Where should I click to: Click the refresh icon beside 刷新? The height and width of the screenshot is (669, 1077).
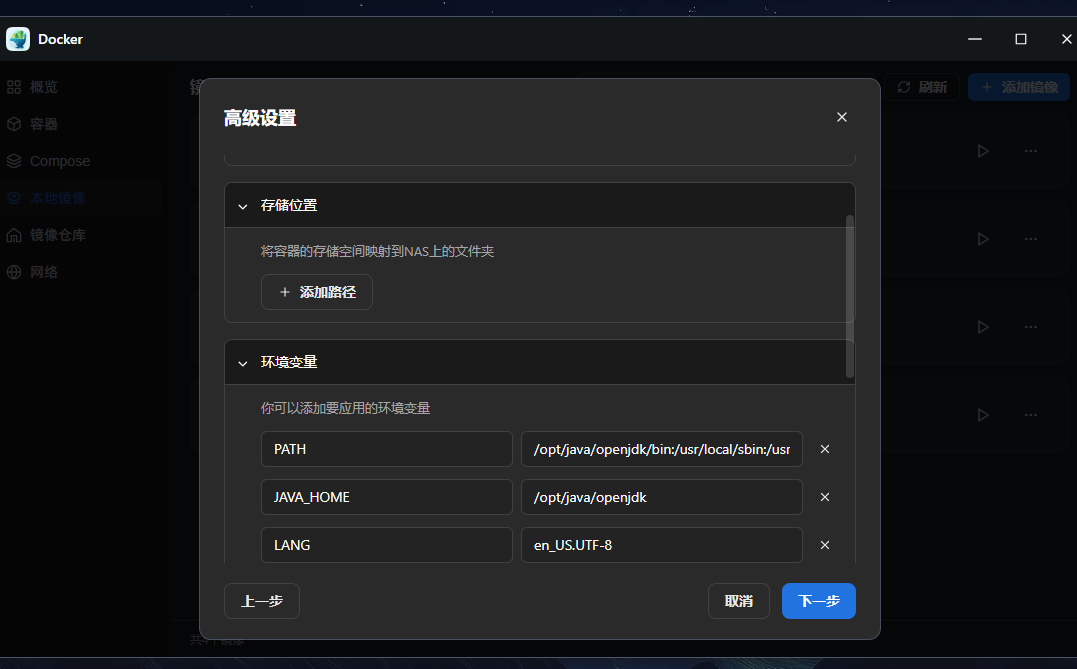[x=904, y=87]
